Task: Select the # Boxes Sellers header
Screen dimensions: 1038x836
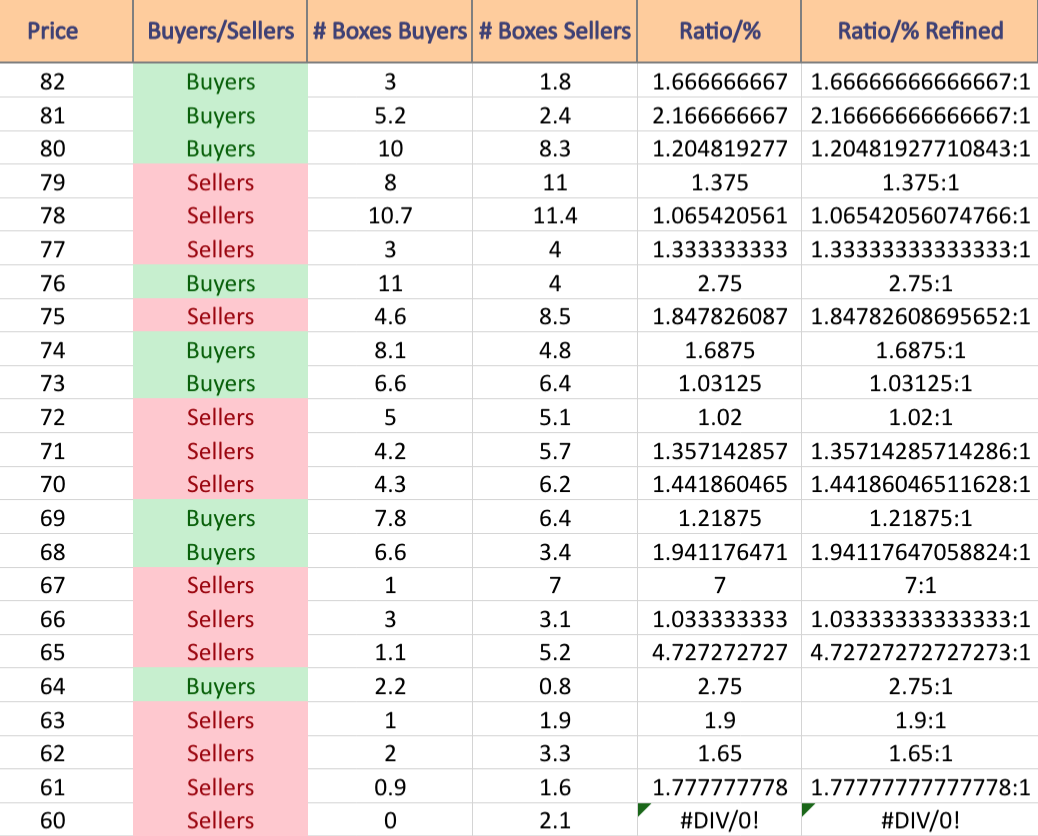Action: tap(555, 31)
